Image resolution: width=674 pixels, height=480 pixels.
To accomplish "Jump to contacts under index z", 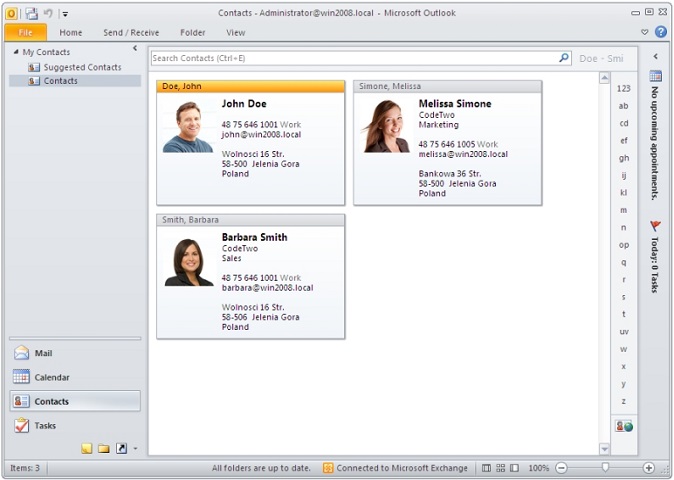I will click(623, 401).
